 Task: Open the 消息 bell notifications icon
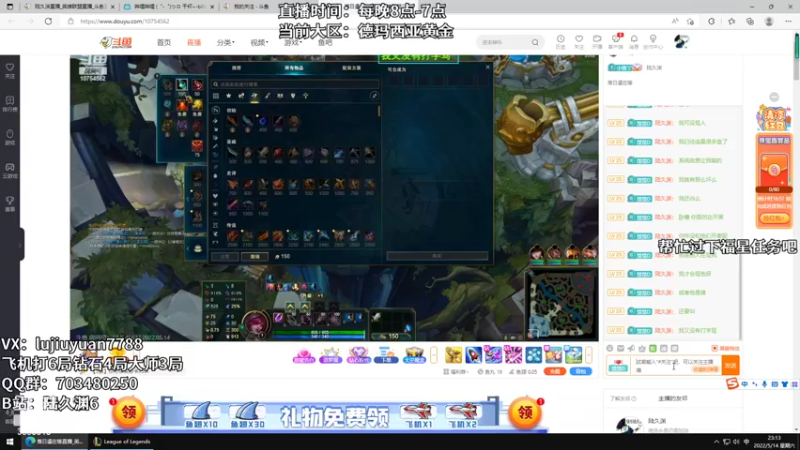(x=634, y=42)
